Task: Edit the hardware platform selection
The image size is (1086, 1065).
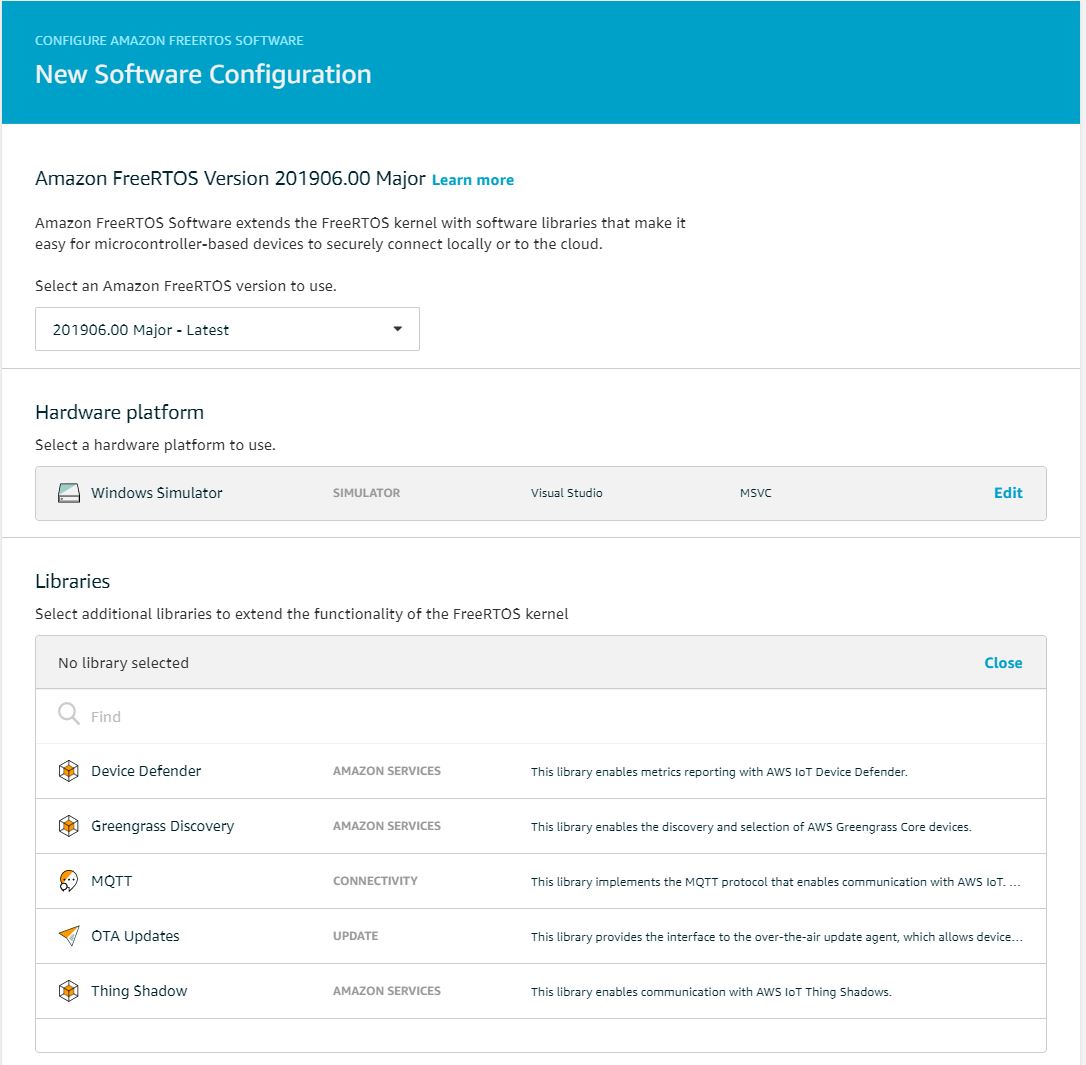Action: coord(1007,493)
